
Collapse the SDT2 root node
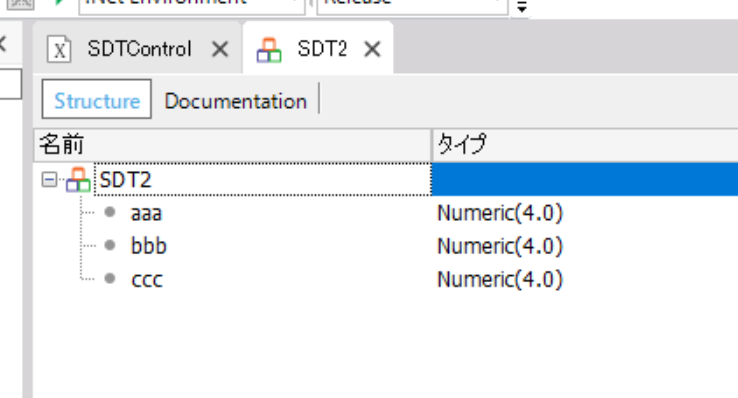pyautogui.click(x=49, y=179)
